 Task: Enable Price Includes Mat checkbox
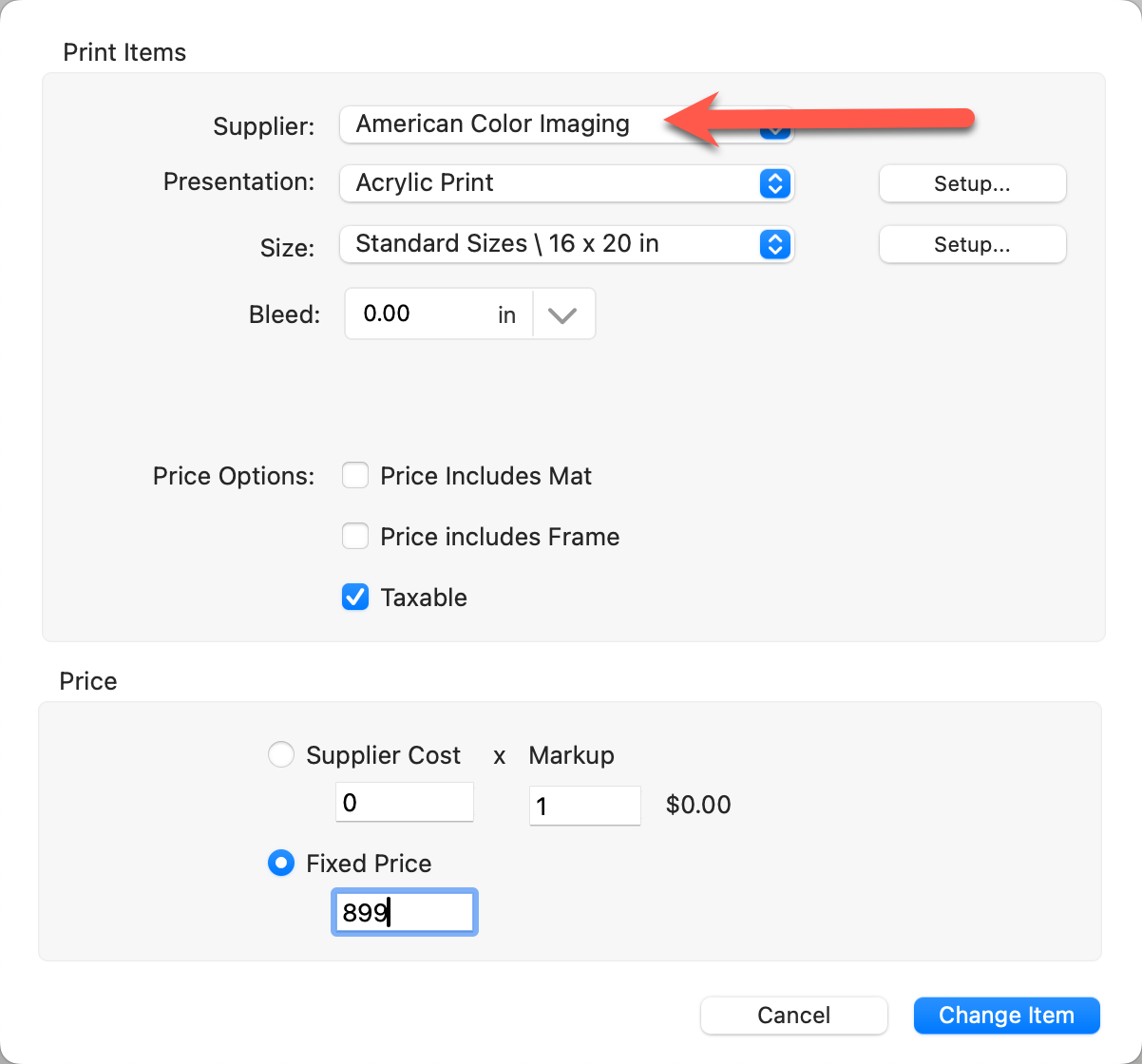click(x=355, y=476)
